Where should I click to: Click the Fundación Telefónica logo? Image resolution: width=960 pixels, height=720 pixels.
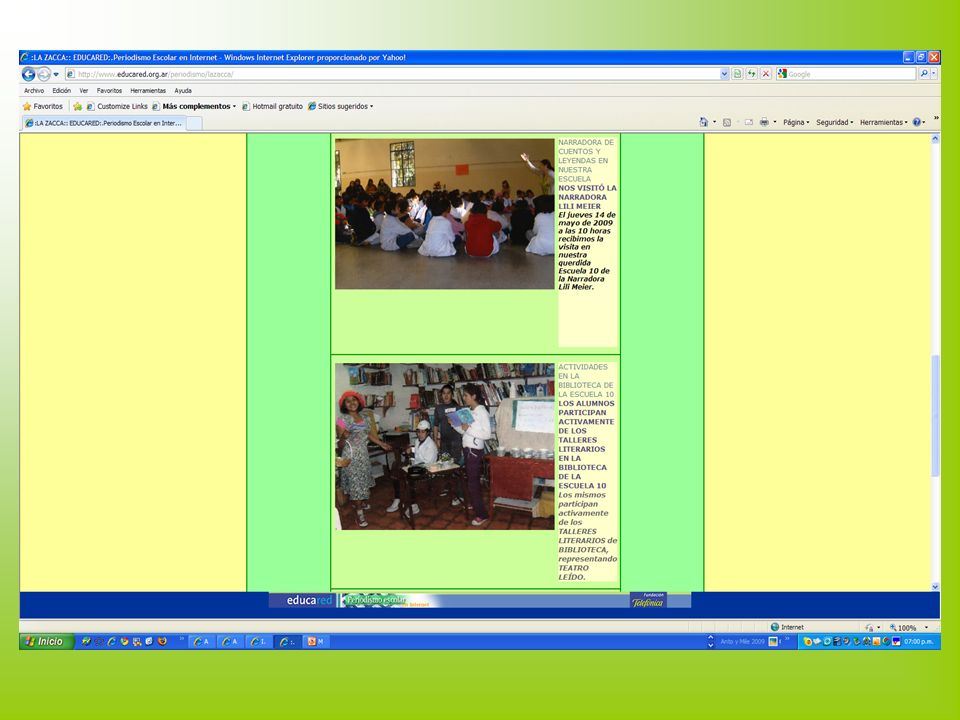pos(648,601)
